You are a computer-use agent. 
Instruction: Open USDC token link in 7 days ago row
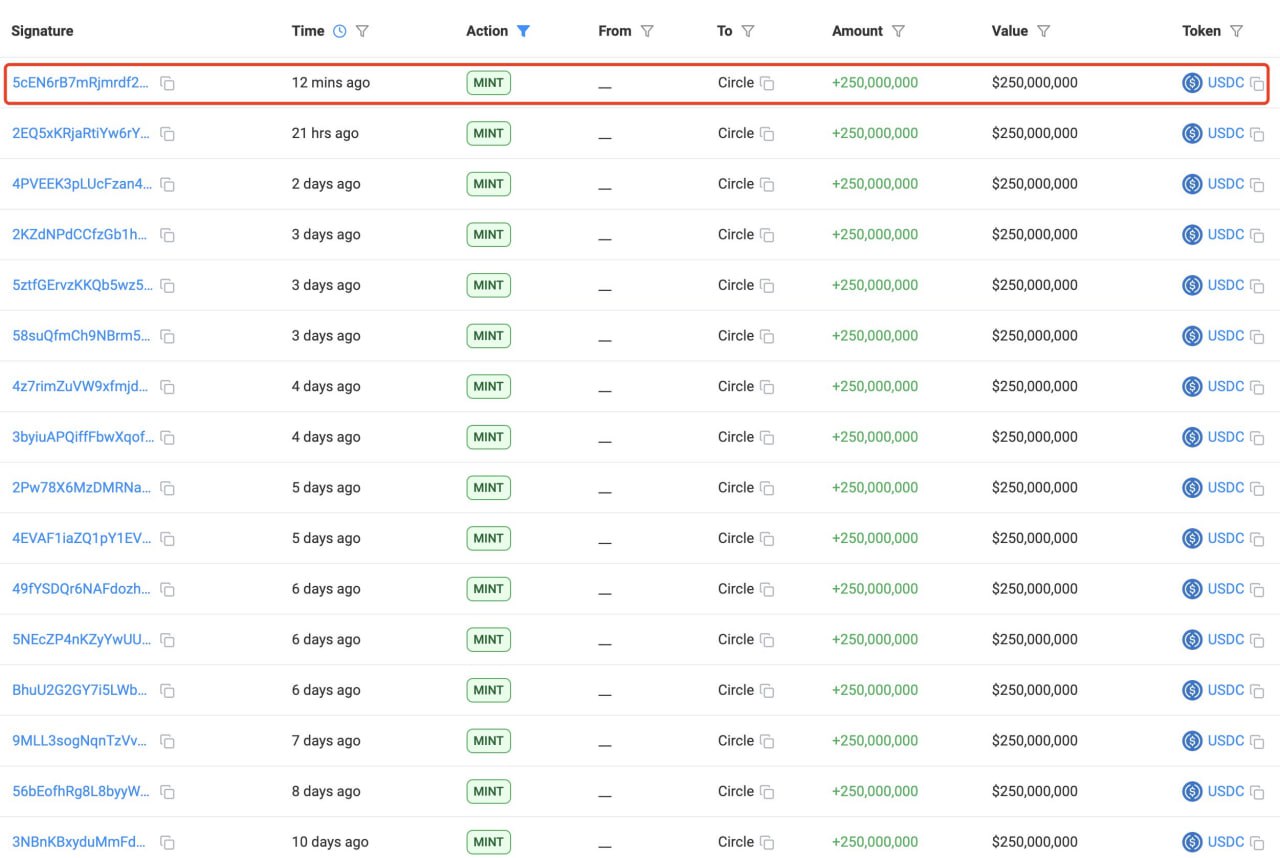point(1225,741)
